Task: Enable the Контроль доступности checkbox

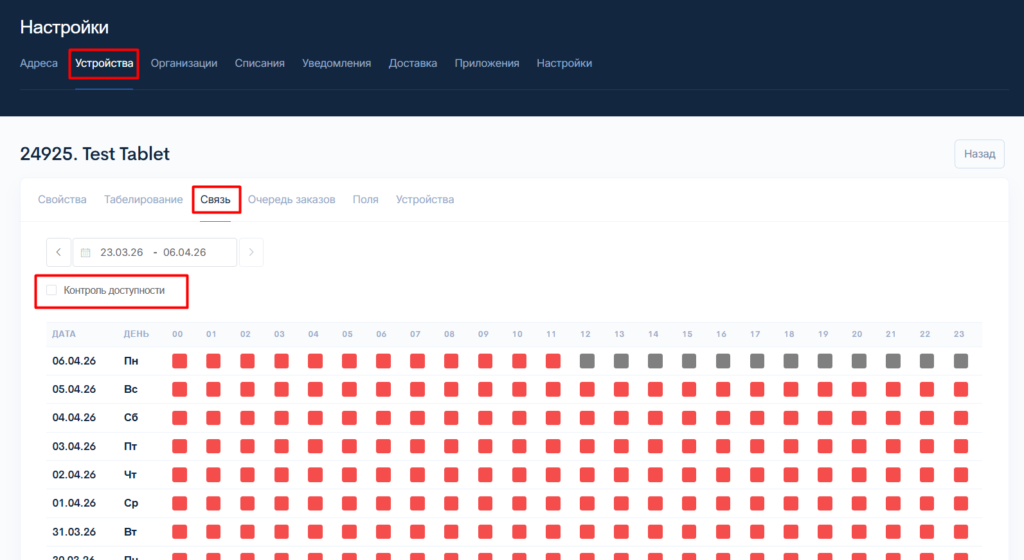Action: [52, 290]
